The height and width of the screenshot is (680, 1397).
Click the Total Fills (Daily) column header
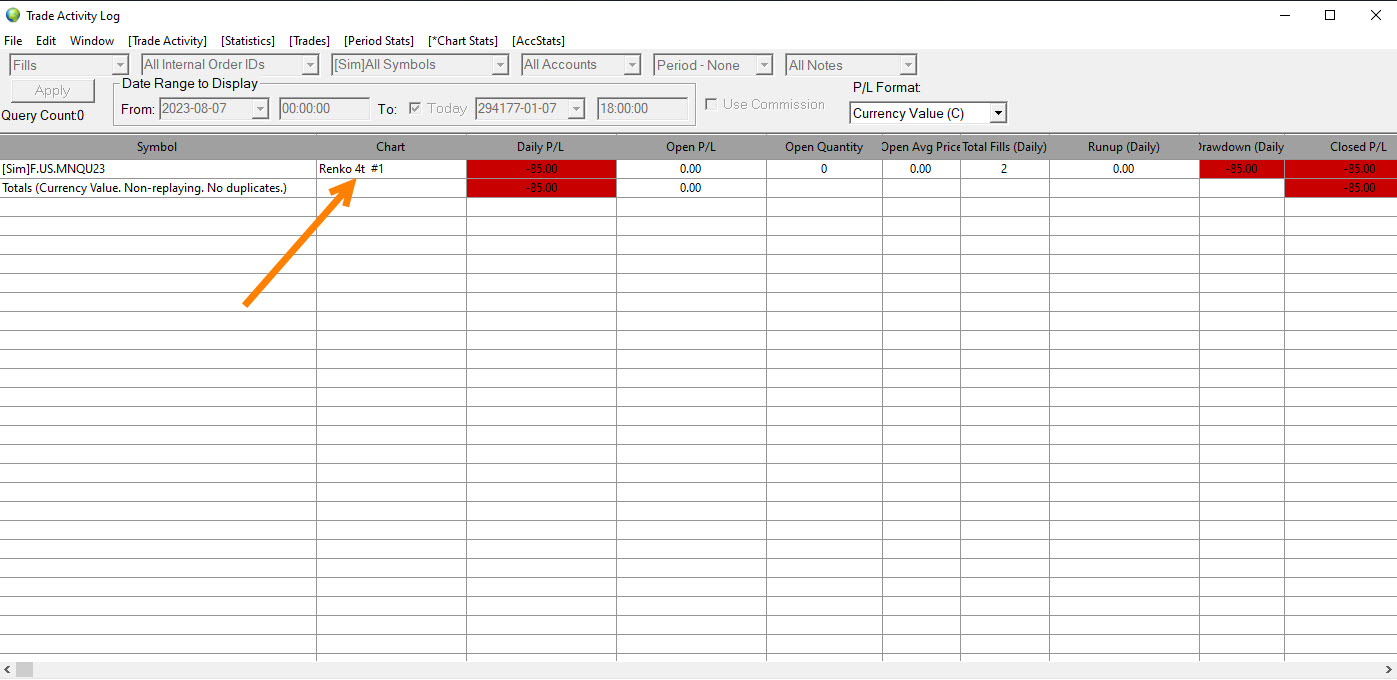pyautogui.click(x=1004, y=147)
